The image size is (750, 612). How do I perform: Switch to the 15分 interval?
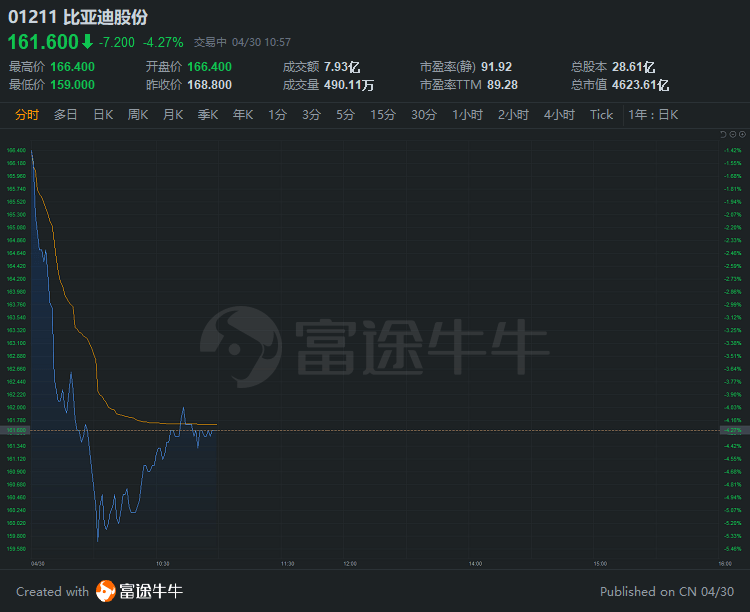coord(383,115)
